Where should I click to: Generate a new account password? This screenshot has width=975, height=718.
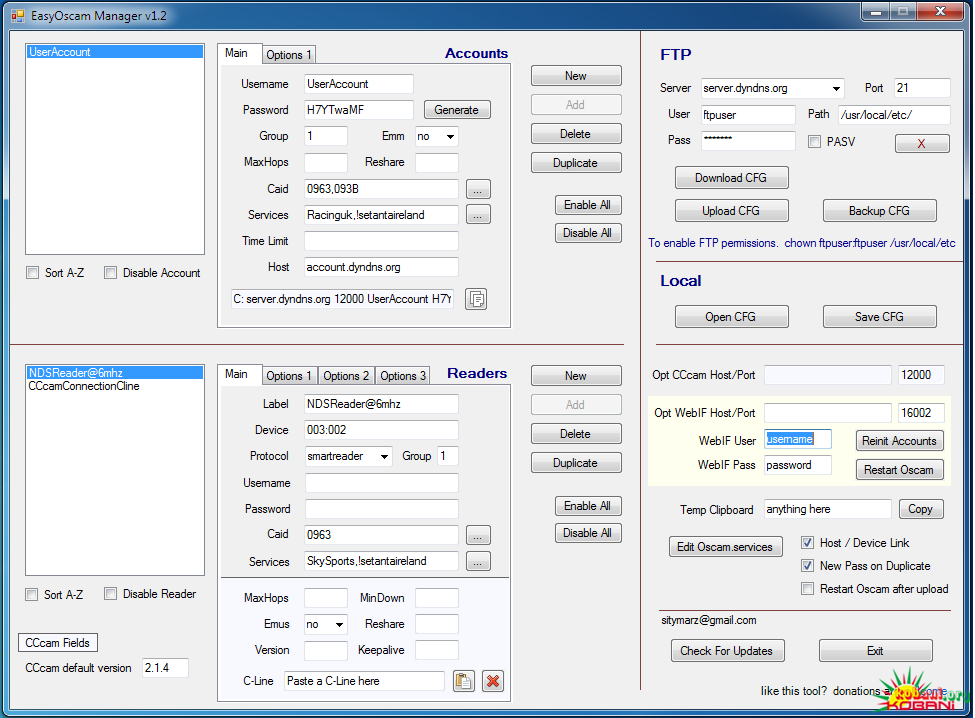[457, 110]
